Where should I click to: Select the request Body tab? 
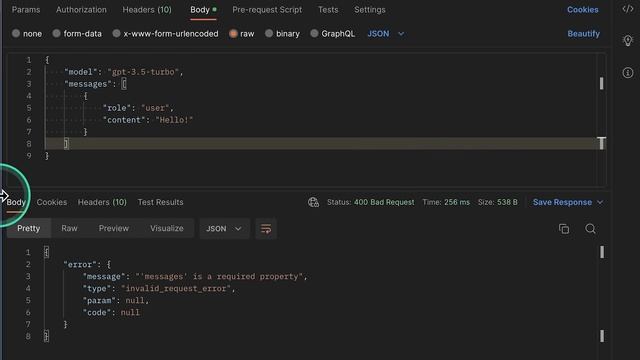click(203, 10)
